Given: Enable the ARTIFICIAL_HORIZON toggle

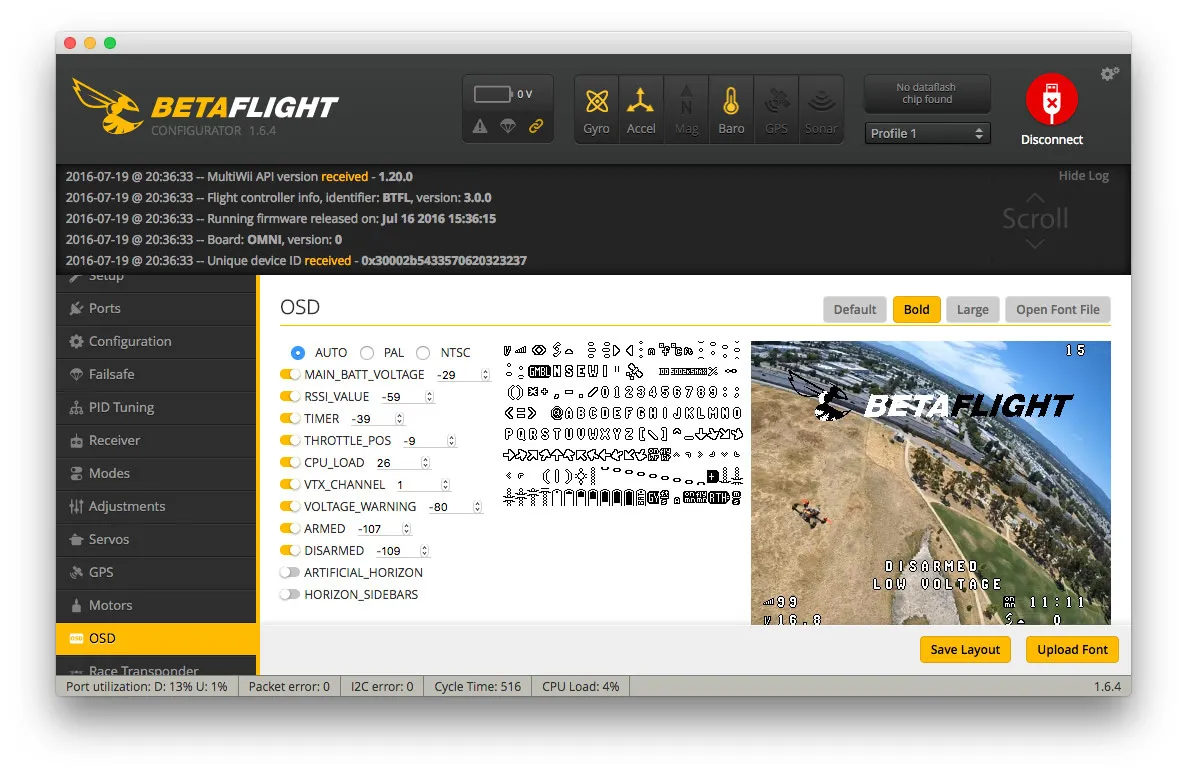Looking at the screenshot, I should pyautogui.click(x=290, y=573).
